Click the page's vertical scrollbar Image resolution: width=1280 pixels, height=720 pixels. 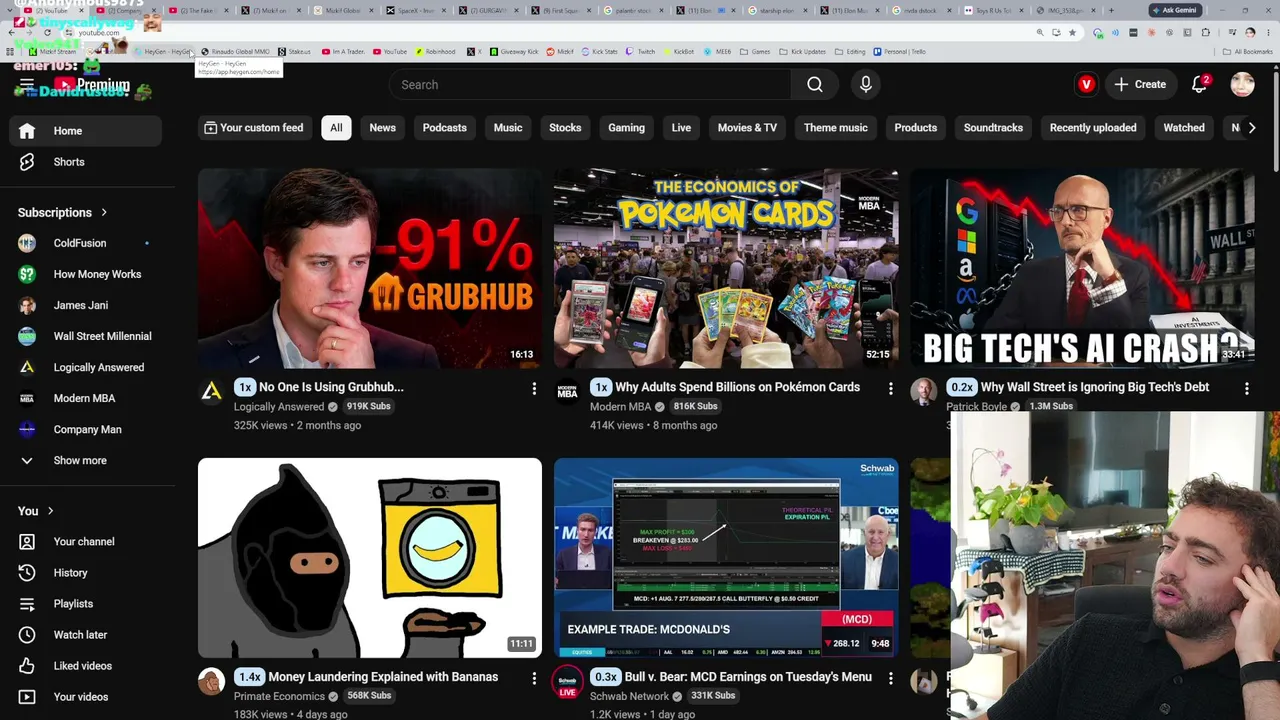tap(1276, 120)
